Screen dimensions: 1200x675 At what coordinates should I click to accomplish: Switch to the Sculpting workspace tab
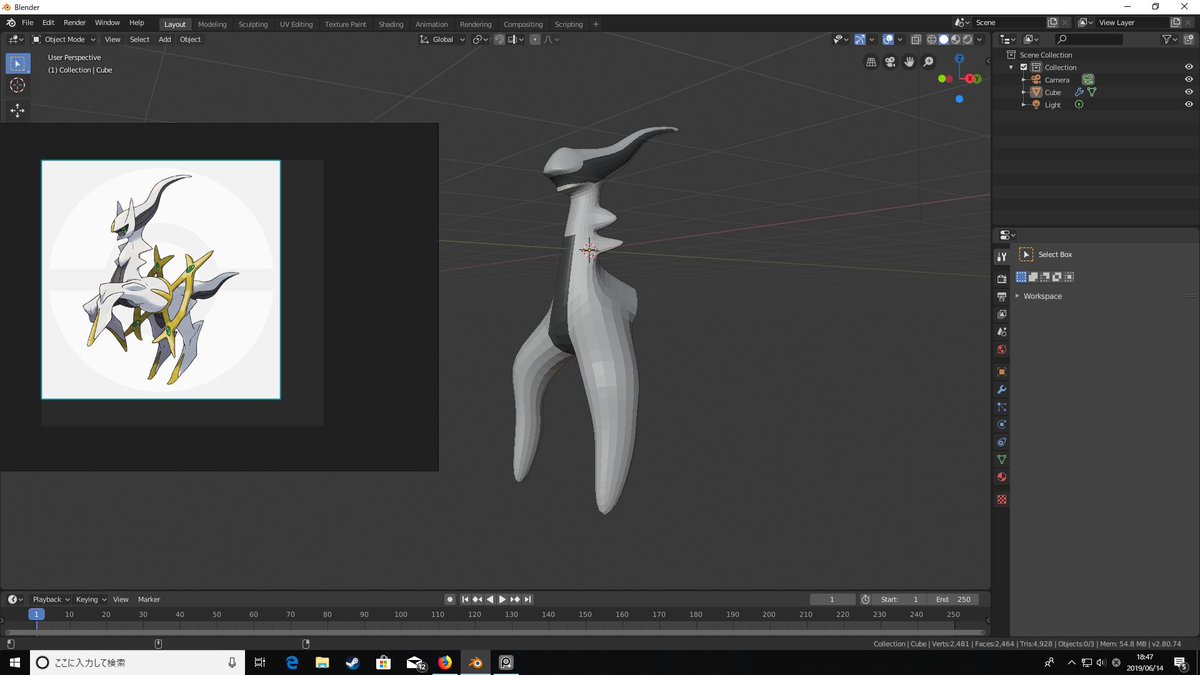point(253,24)
